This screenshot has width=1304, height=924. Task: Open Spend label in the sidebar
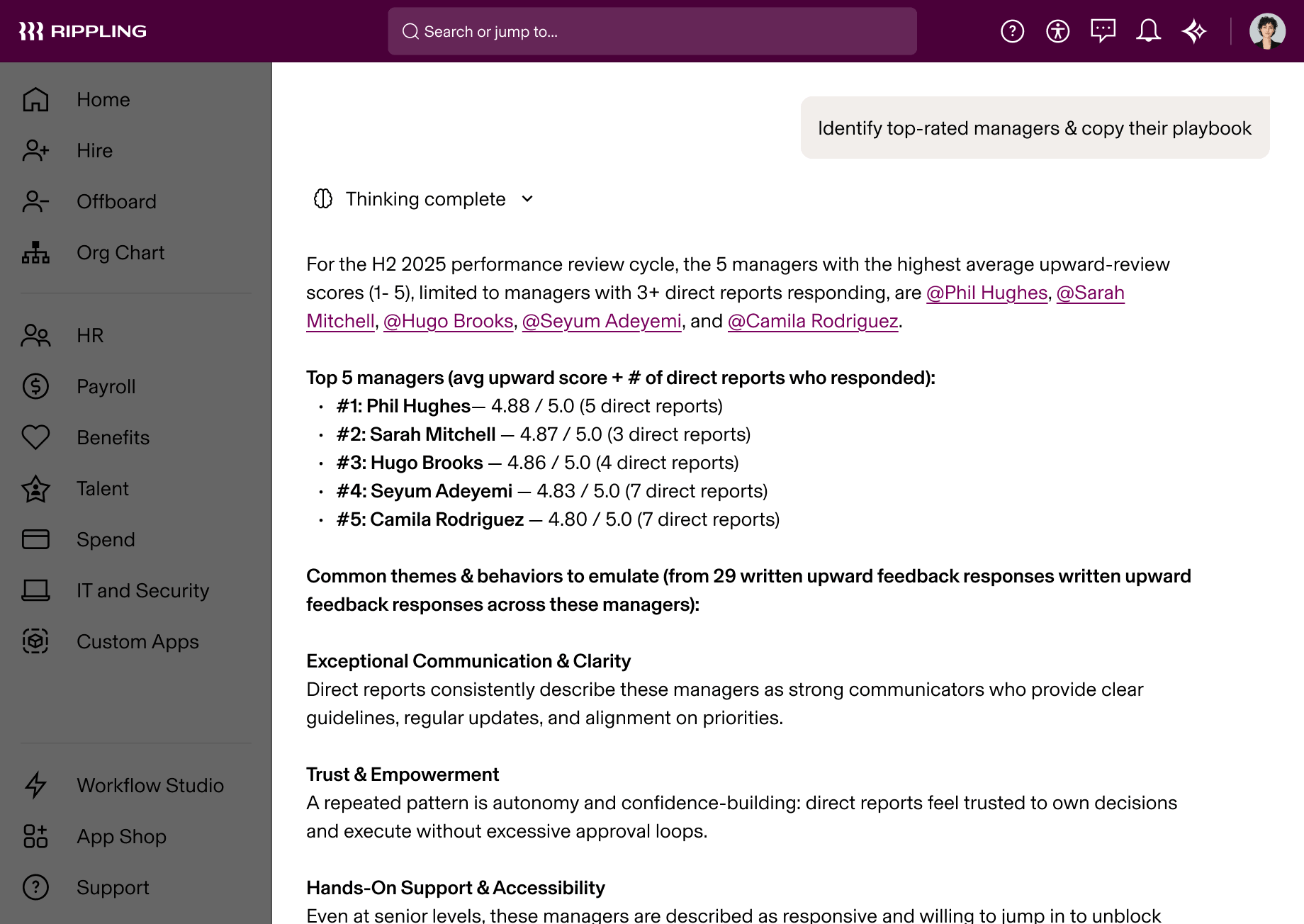pos(106,539)
